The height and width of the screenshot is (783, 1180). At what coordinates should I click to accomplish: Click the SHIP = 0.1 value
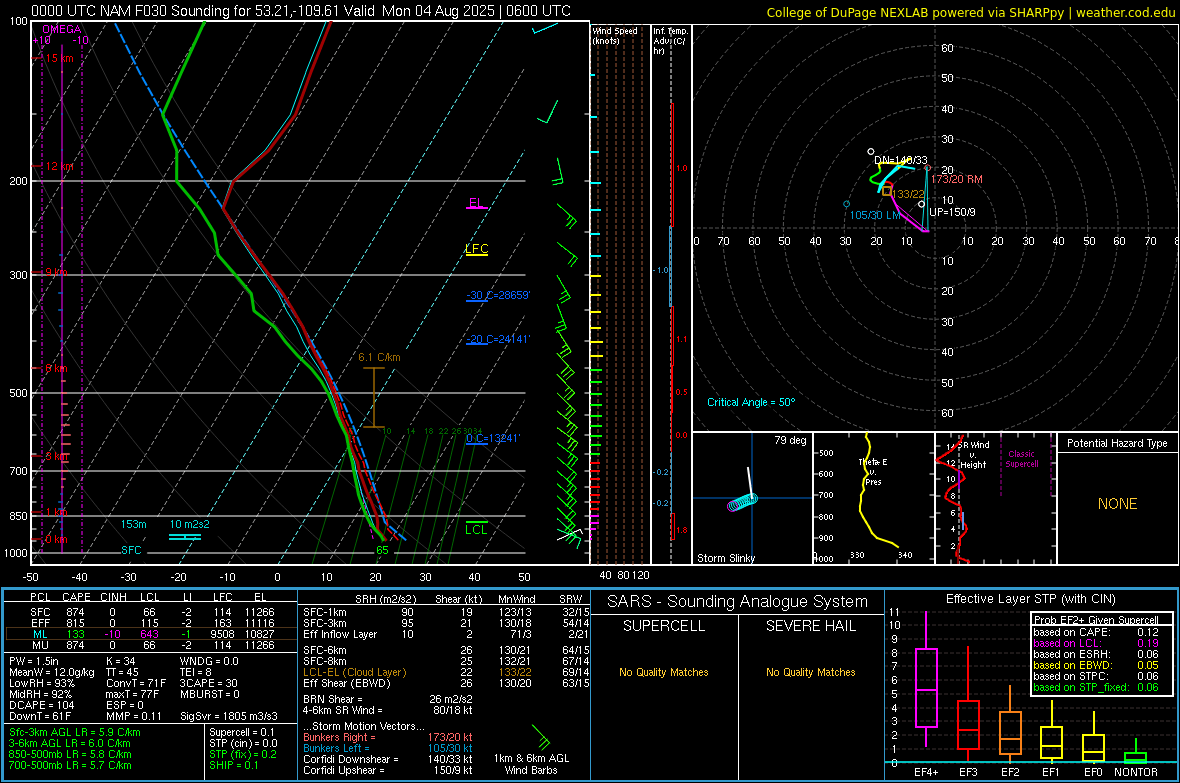point(233,765)
